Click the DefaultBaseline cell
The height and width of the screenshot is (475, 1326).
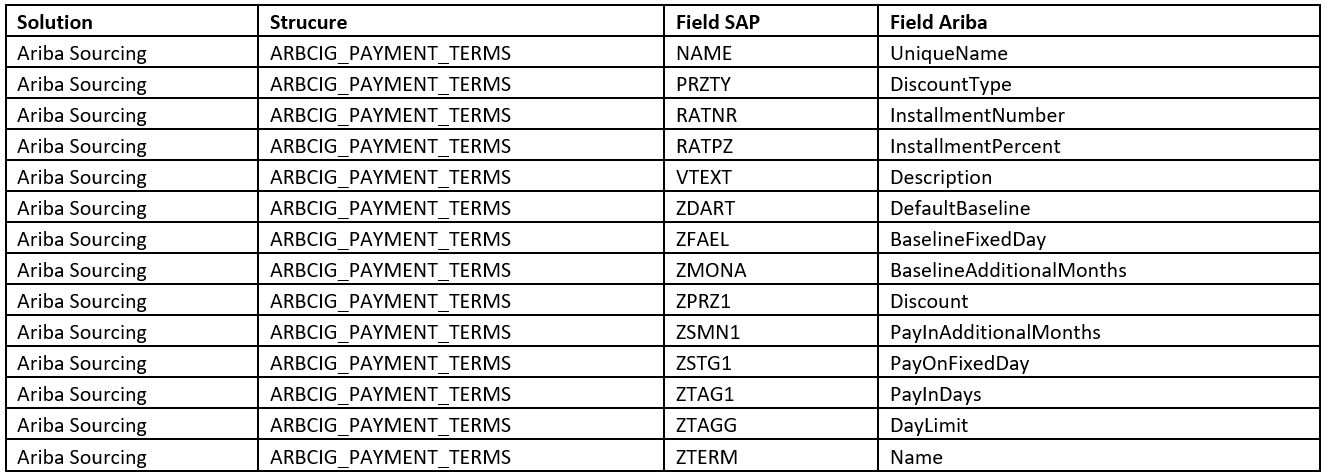1101,209
